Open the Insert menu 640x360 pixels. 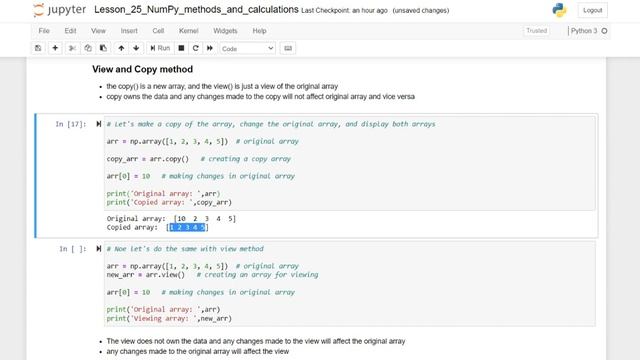pos(129,31)
